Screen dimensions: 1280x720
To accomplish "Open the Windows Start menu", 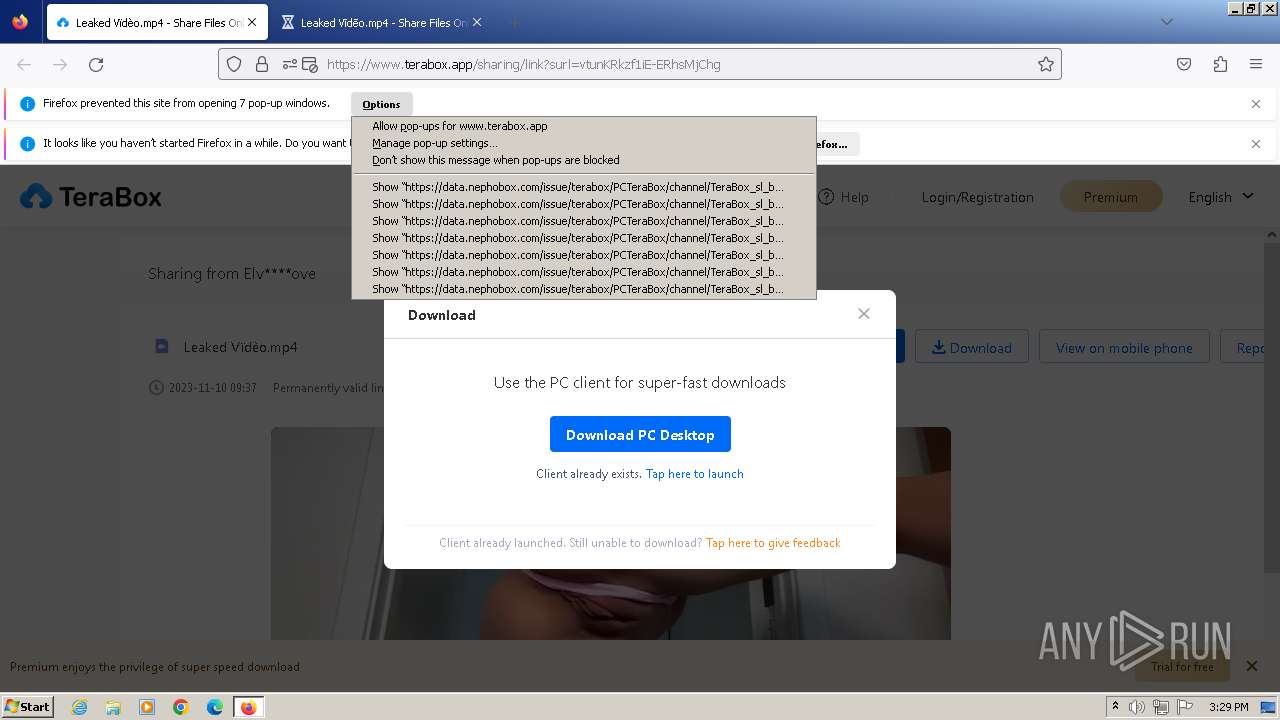I will (x=27, y=706).
